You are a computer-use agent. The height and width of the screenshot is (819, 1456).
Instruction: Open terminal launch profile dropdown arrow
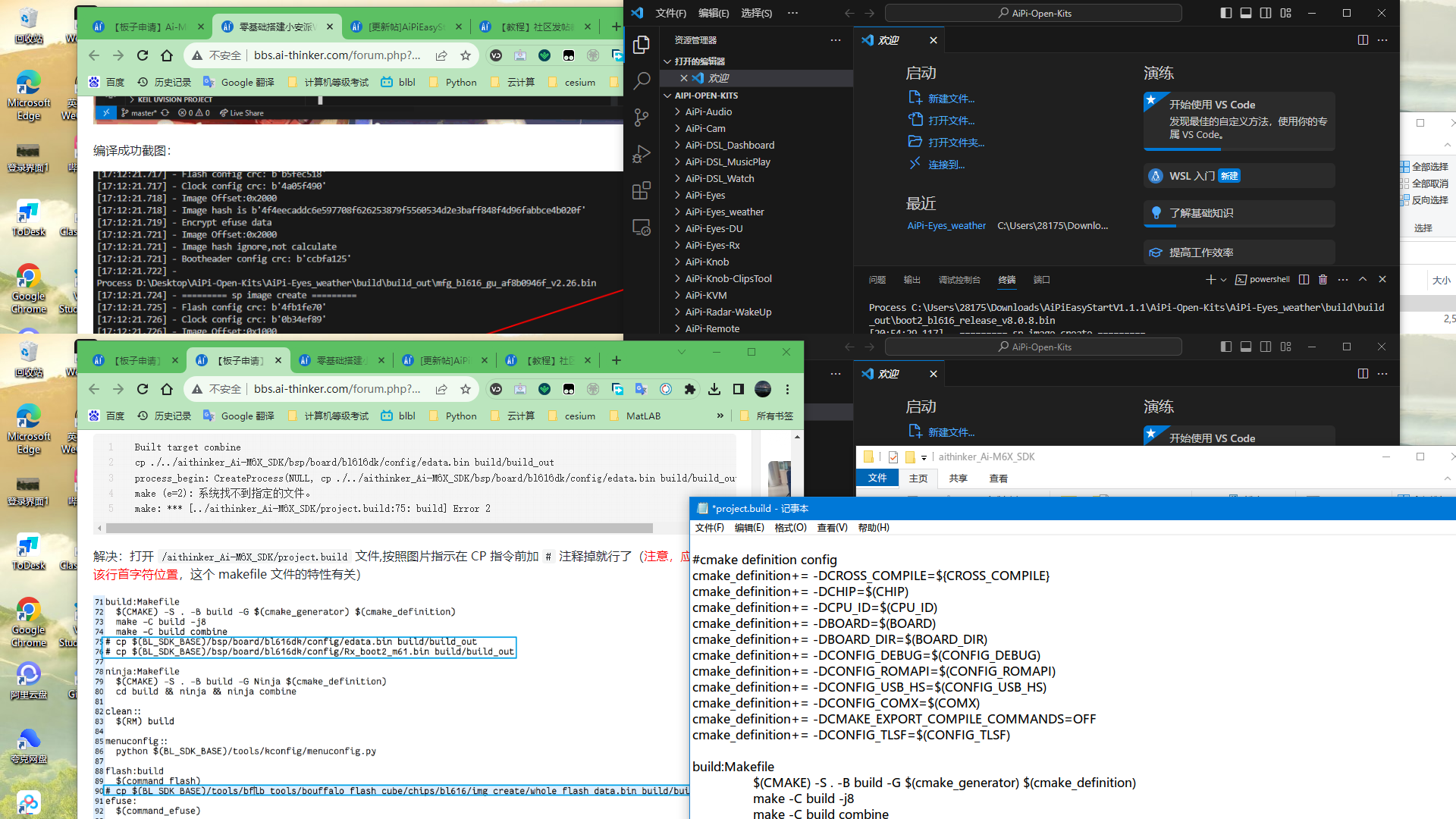[x=1223, y=280]
